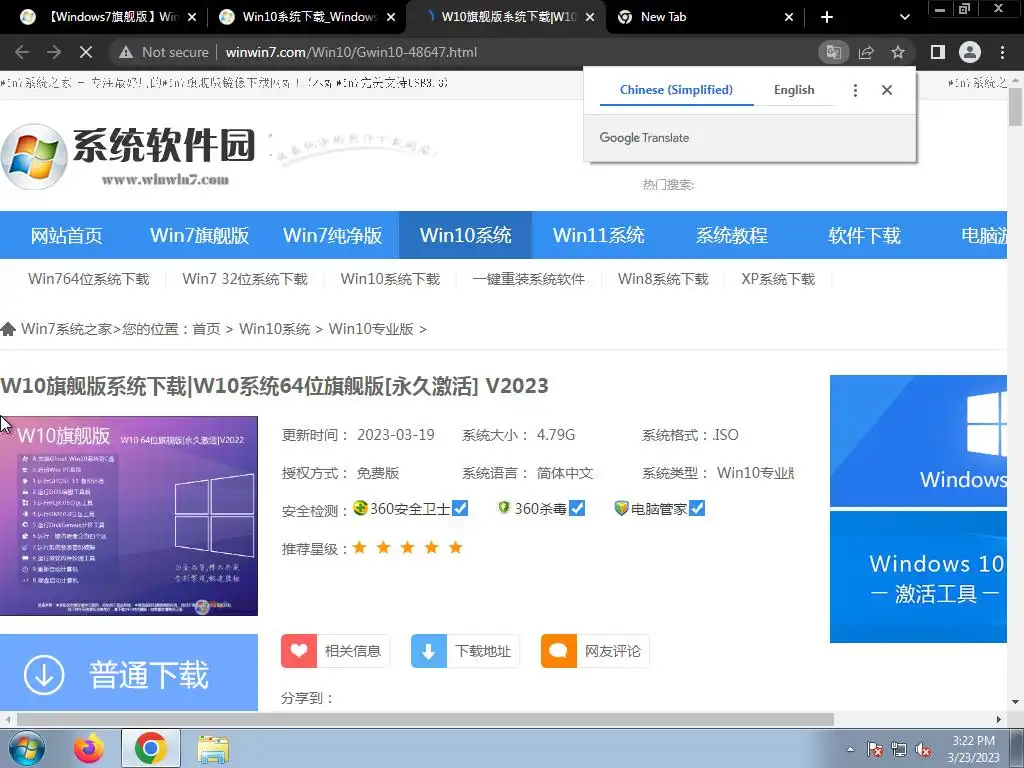
Task: Click the 一键重装系统软件 link
Action: coord(529,279)
